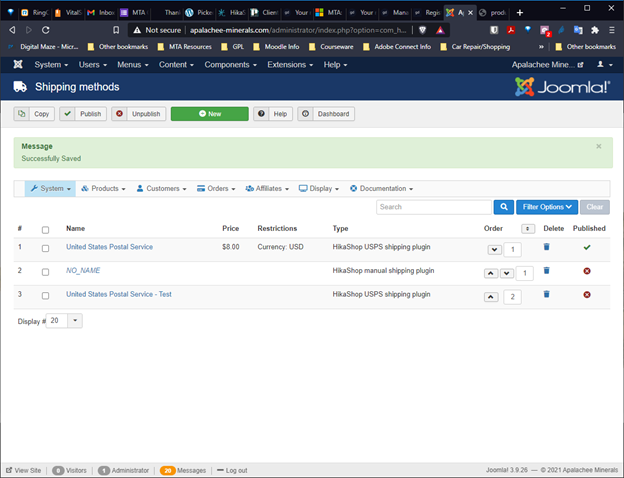Image resolution: width=624 pixels, height=478 pixels.
Task: Open the Content admin menu
Action: pyautogui.click(x=176, y=64)
